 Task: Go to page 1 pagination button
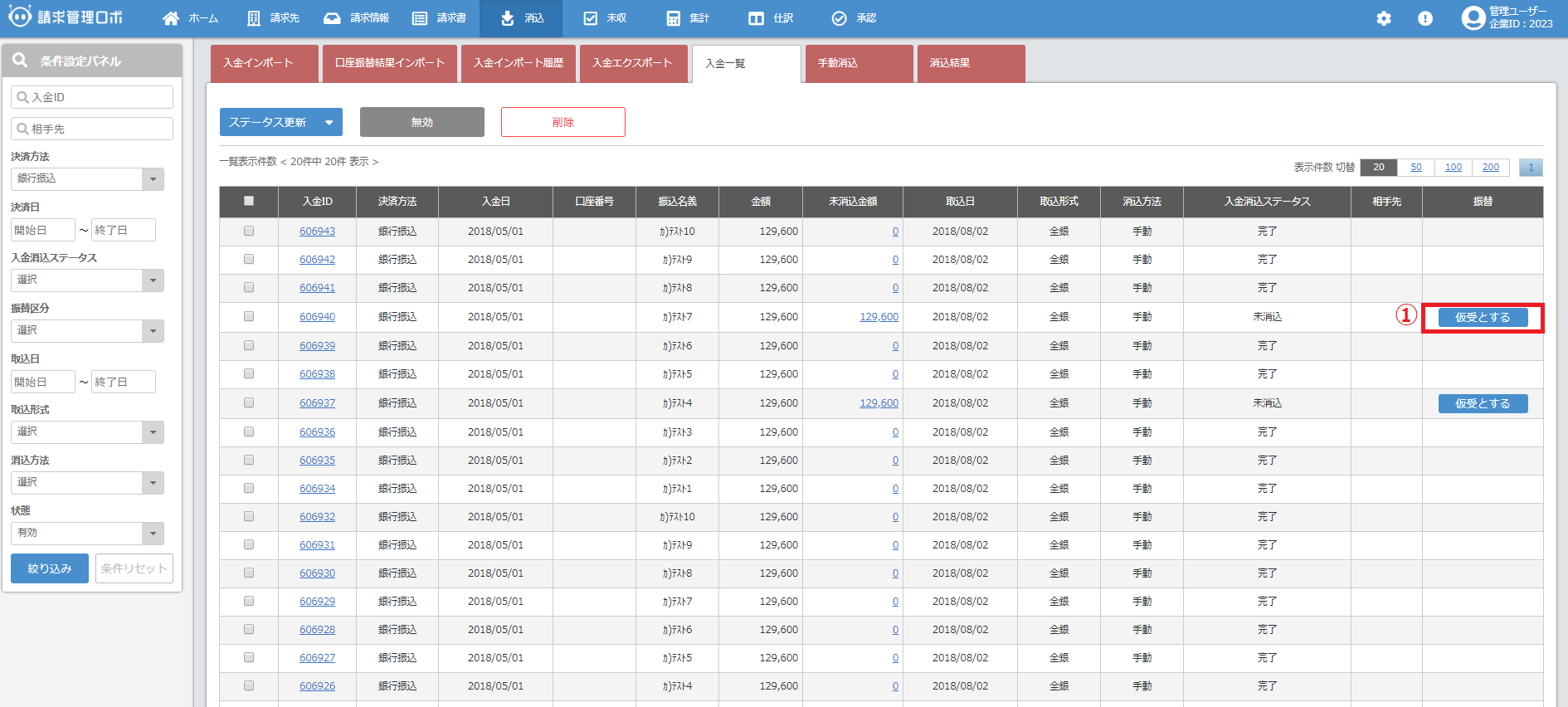(1531, 168)
